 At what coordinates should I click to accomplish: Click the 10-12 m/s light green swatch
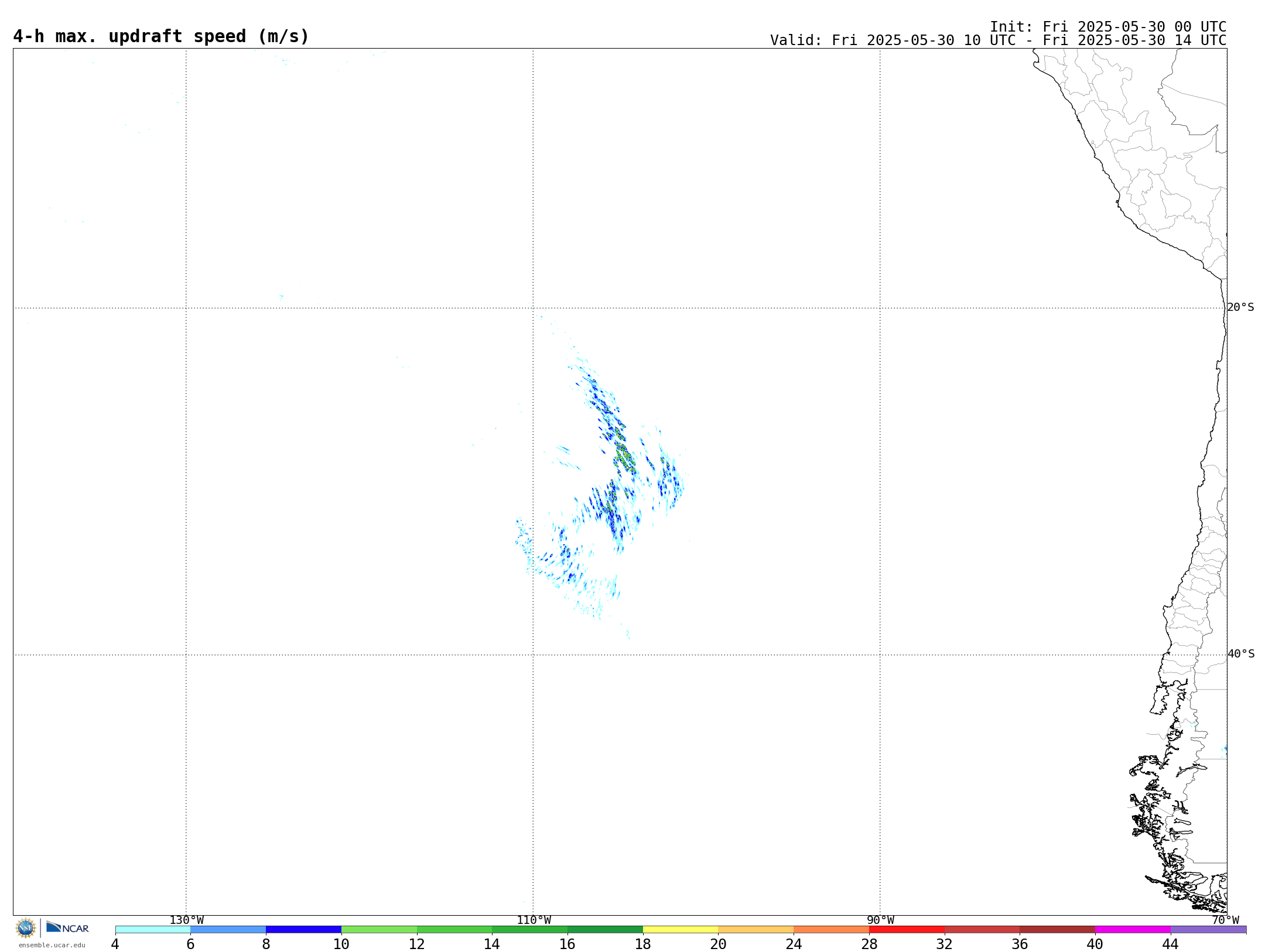[x=379, y=930]
